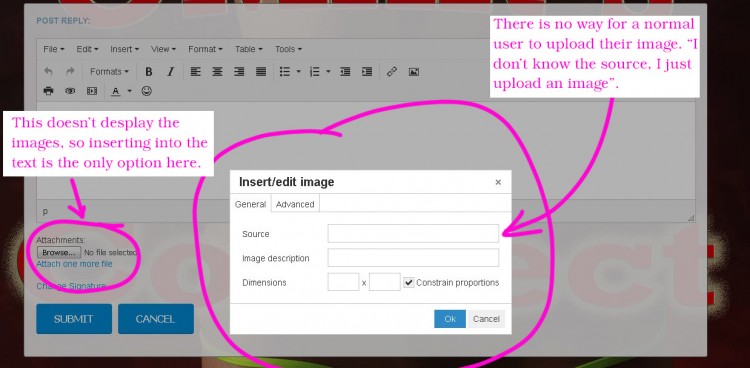Align text left
Viewport: 750px width, 368px height.
point(195,72)
